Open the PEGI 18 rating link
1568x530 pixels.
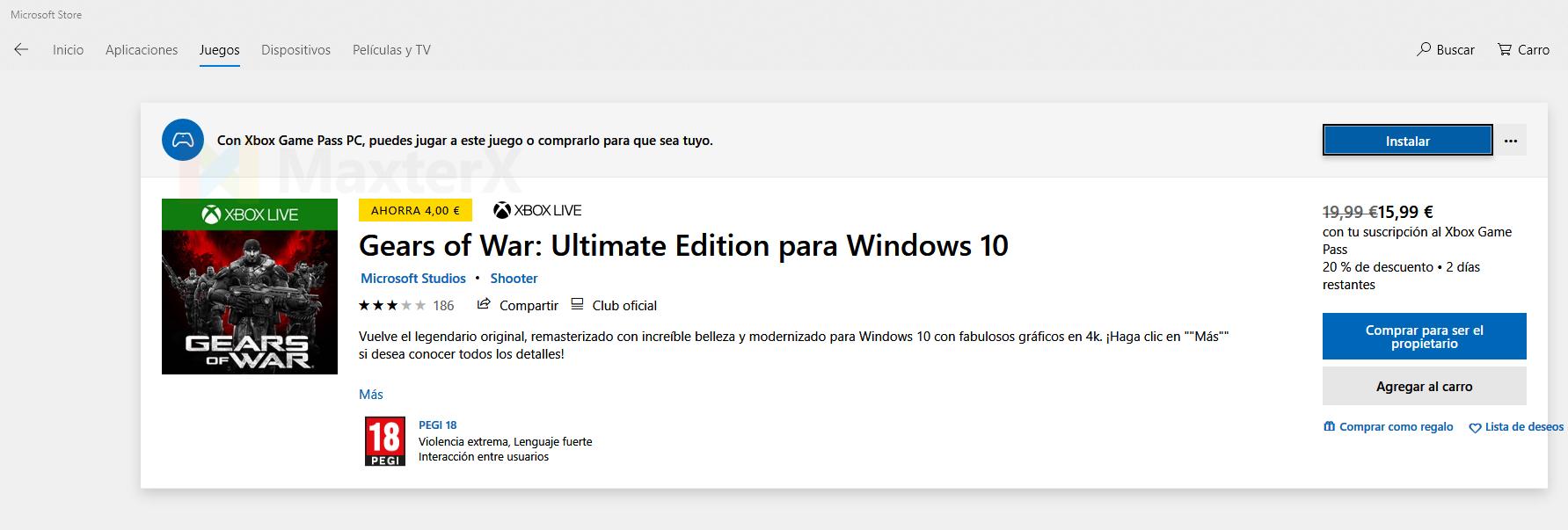[438, 425]
